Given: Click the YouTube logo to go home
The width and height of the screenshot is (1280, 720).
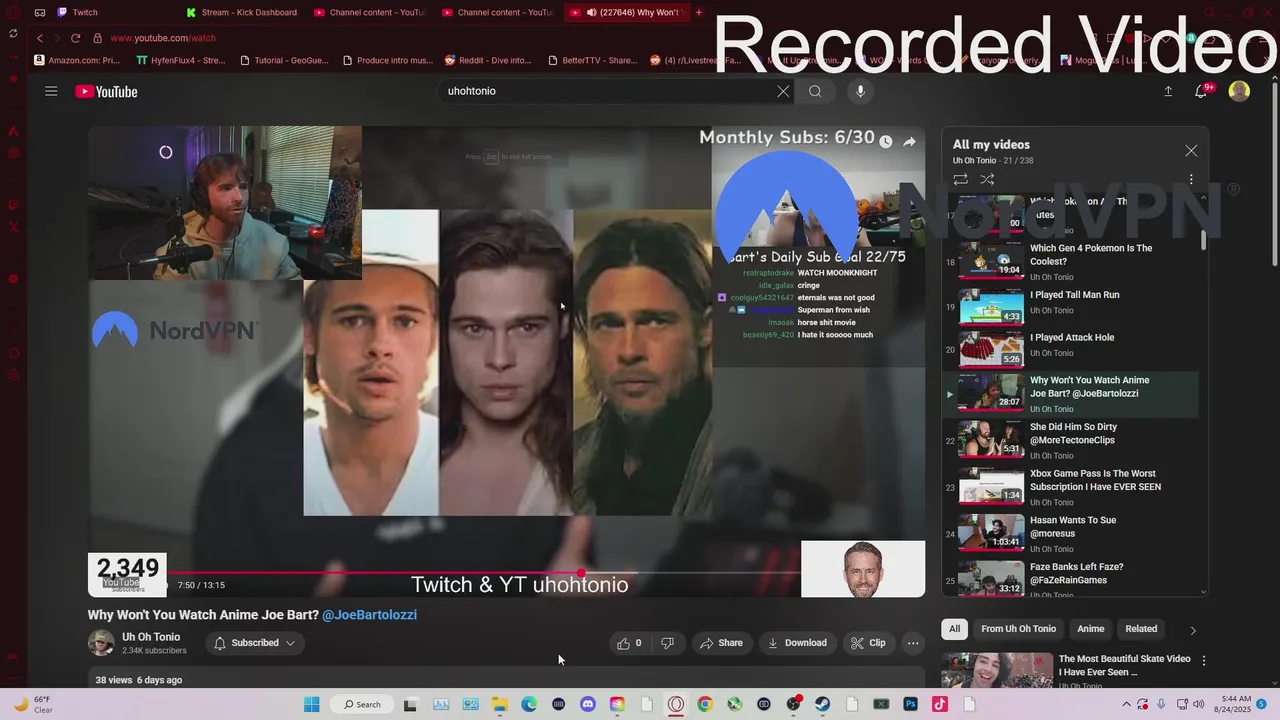Looking at the screenshot, I should (106, 91).
